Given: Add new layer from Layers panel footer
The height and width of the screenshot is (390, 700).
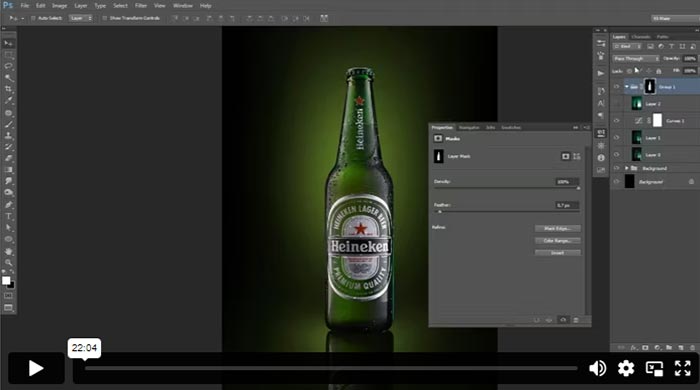Looking at the screenshot, I should pos(680,348).
